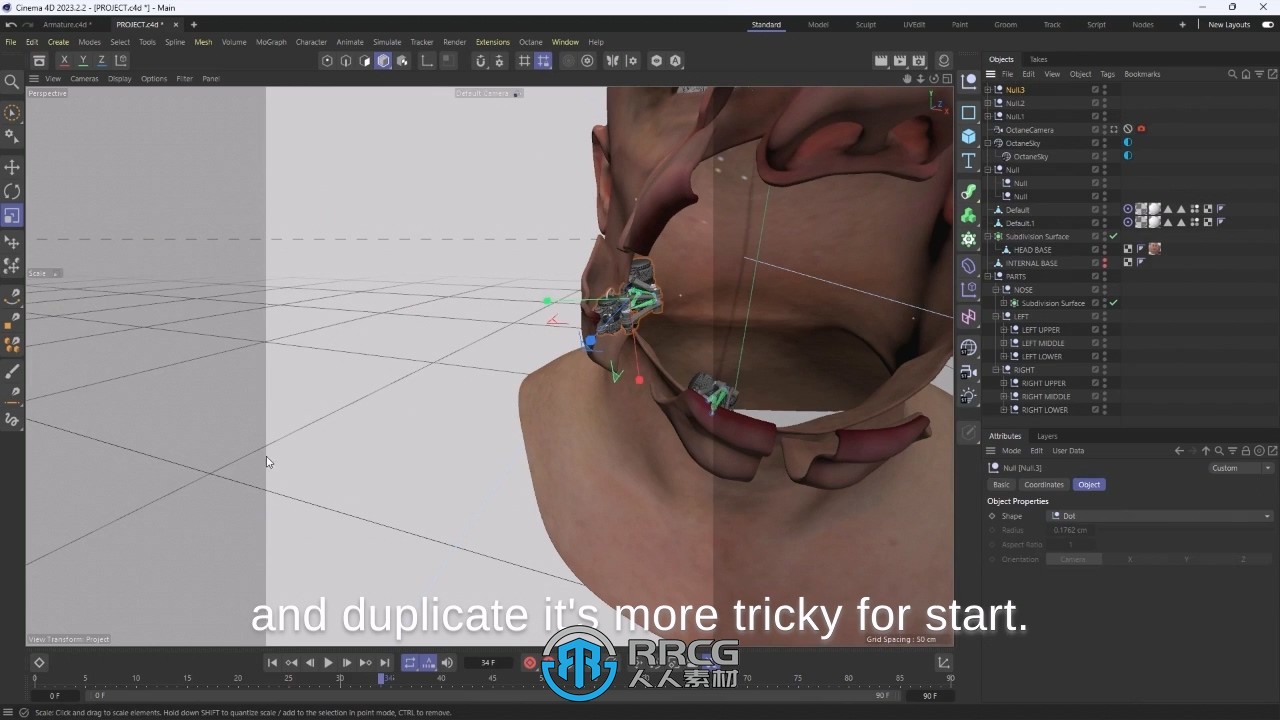The image size is (1280, 720).
Task: Toggle checkbox of LEFT UPPER object
Action: (1095, 330)
